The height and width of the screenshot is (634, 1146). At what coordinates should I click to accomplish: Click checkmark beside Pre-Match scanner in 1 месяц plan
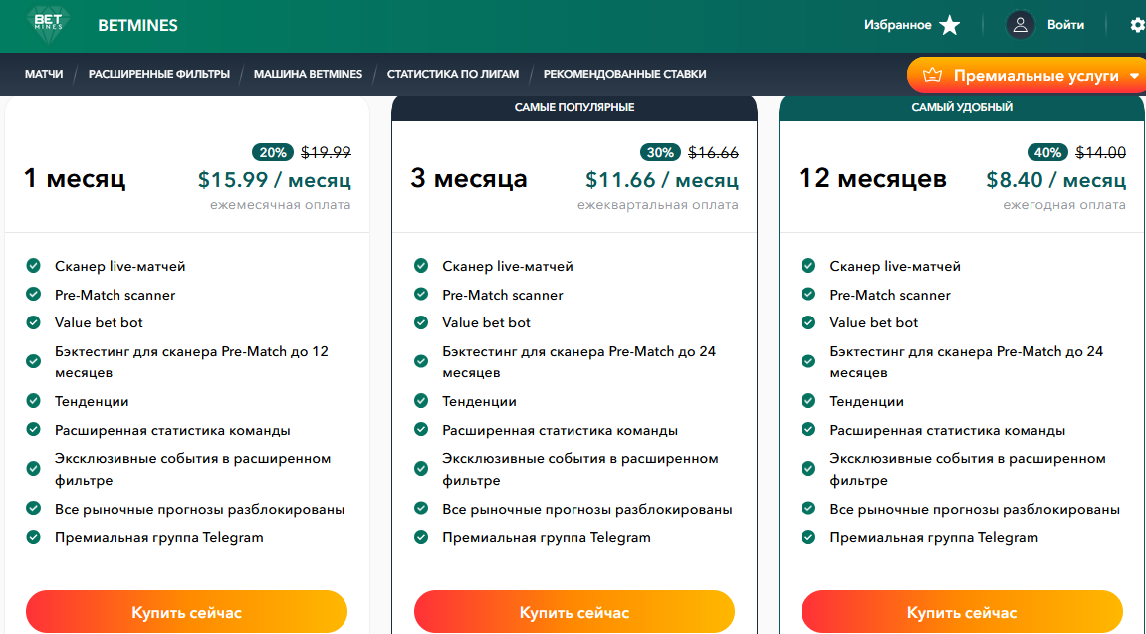[34, 294]
